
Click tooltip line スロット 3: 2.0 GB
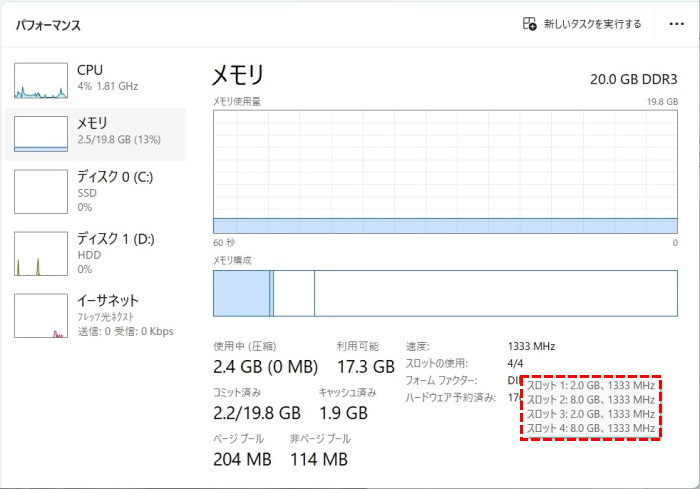click(590, 414)
